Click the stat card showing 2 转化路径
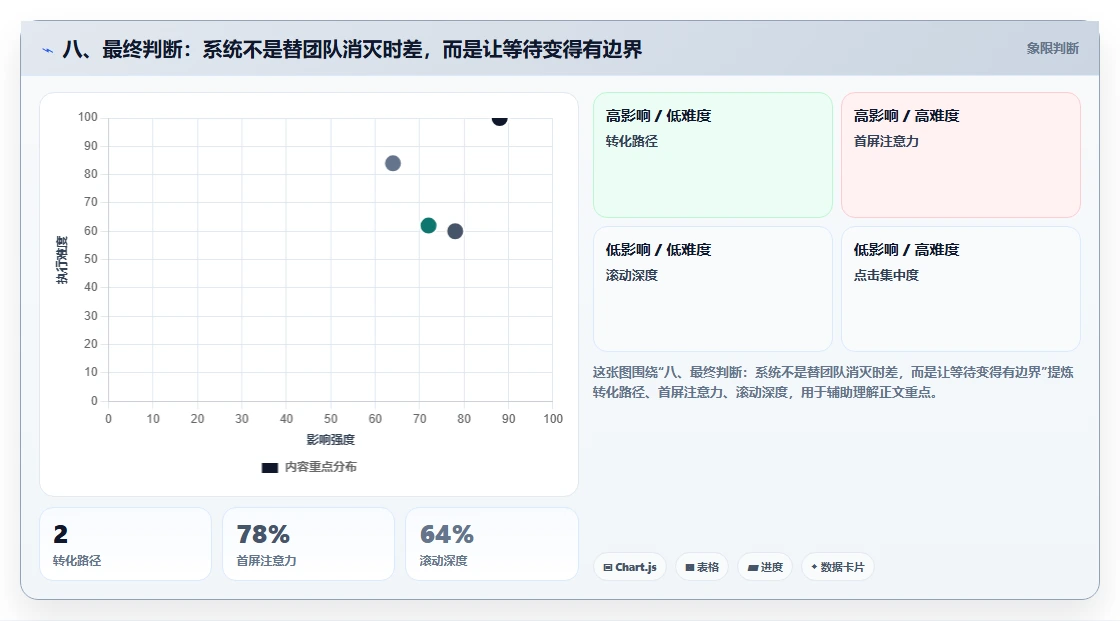This screenshot has width=1120, height=621. click(x=126, y=545)
